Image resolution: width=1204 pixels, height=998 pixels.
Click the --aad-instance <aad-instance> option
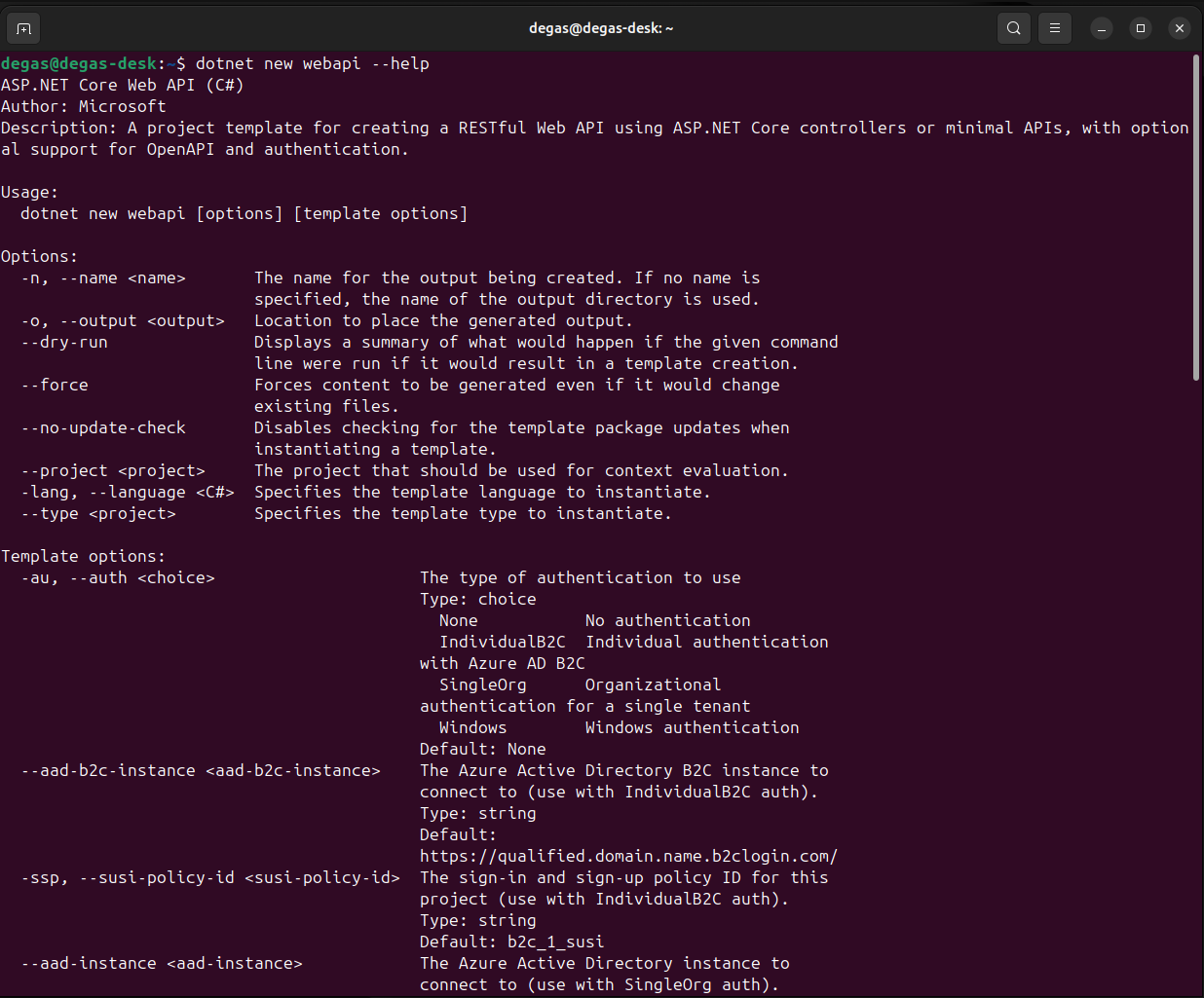tap(162, 963)
